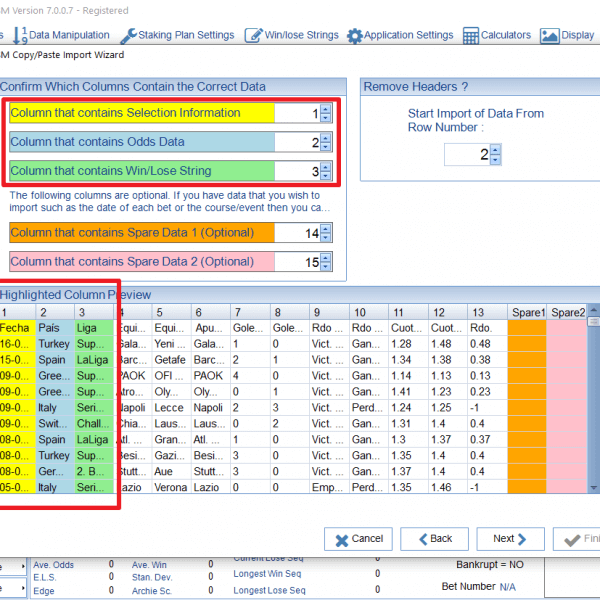Viewport: 600px width, 600px height.
Task: Increase Spare Data 1 column number
Action: (x=326, y=229)
